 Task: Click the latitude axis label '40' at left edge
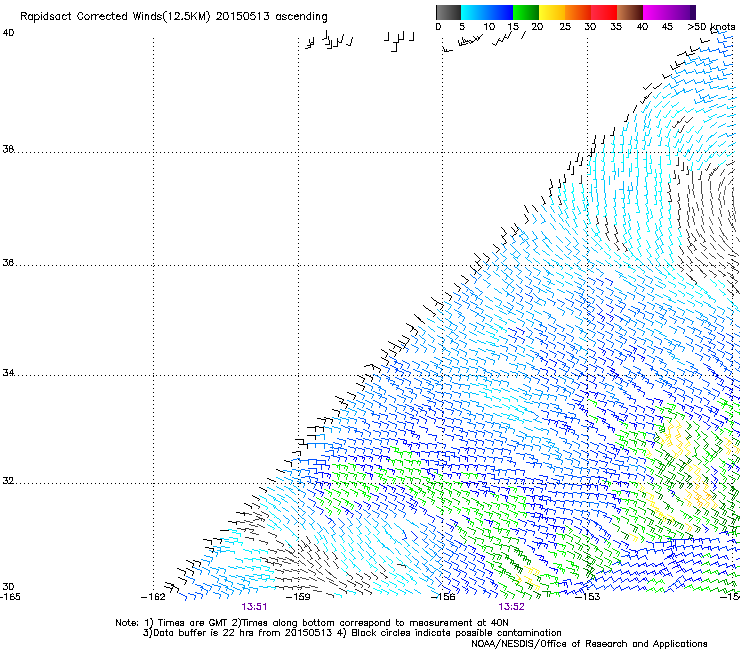[8, 33]
